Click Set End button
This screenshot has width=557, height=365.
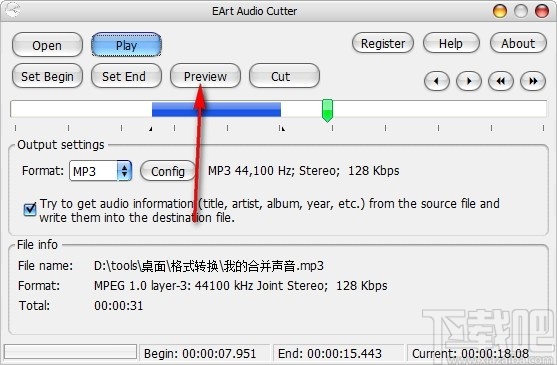[x=126, y=76]
